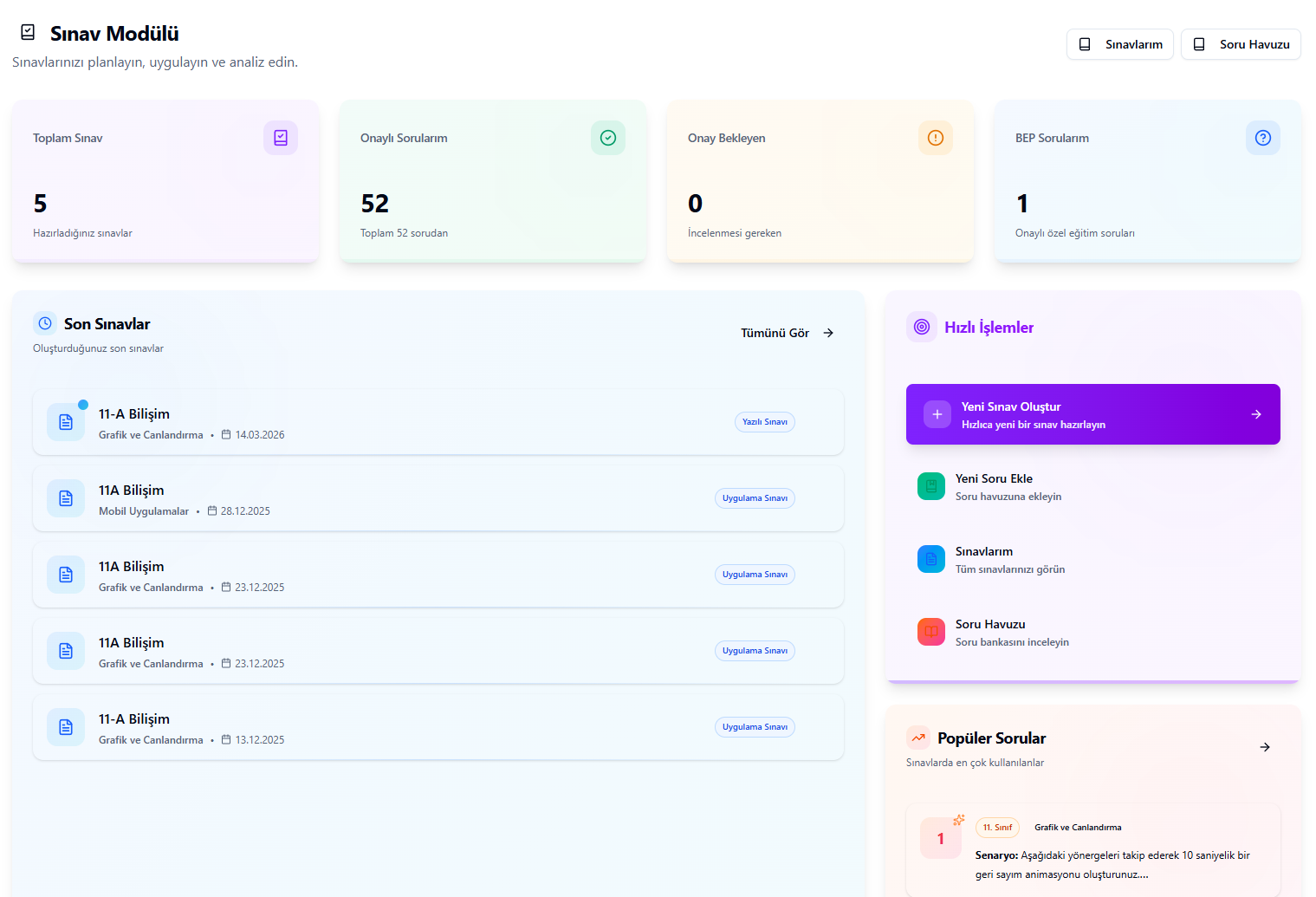The image size is (1316, 897).
Task: Open Sınavlarım from the top header
Action: tap(1120, 44)
